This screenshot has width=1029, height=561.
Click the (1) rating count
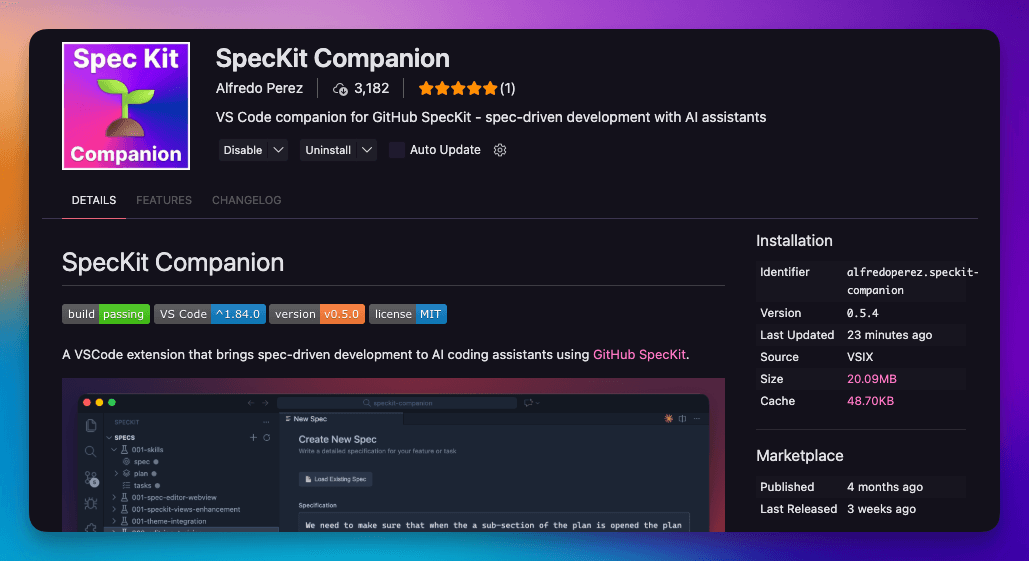coord(508,89)
